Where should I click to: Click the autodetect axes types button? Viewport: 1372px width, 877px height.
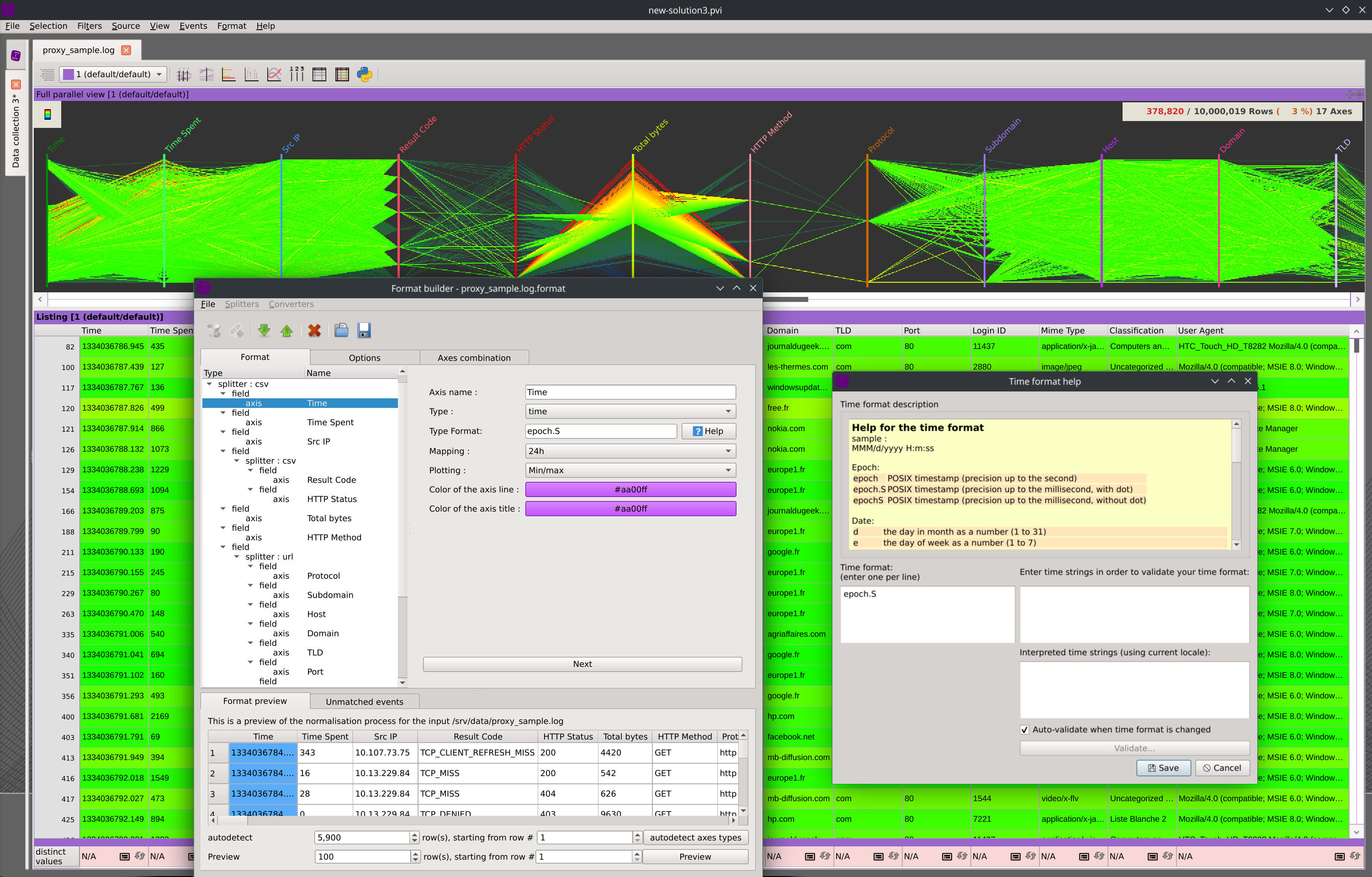(694, 837)
